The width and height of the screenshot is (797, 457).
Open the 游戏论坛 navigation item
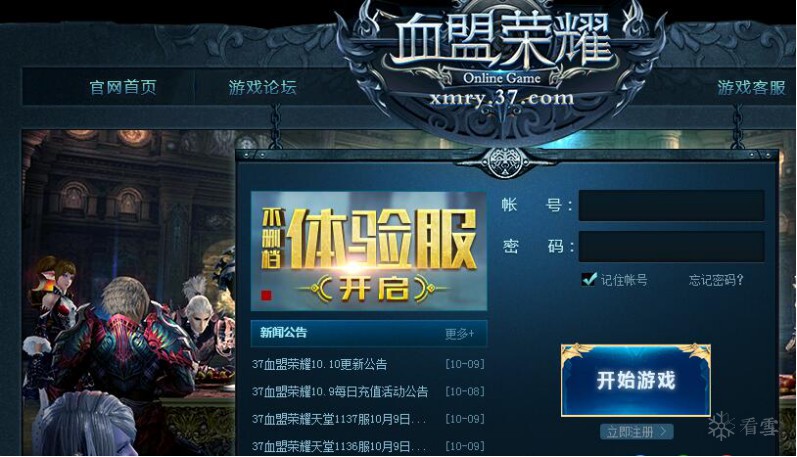click(262, 87)
